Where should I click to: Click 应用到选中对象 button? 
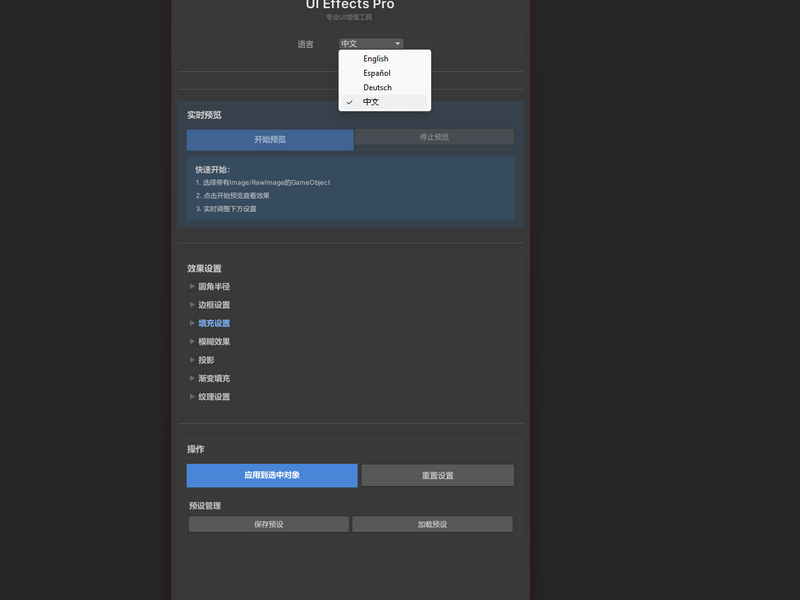(272, 476)
